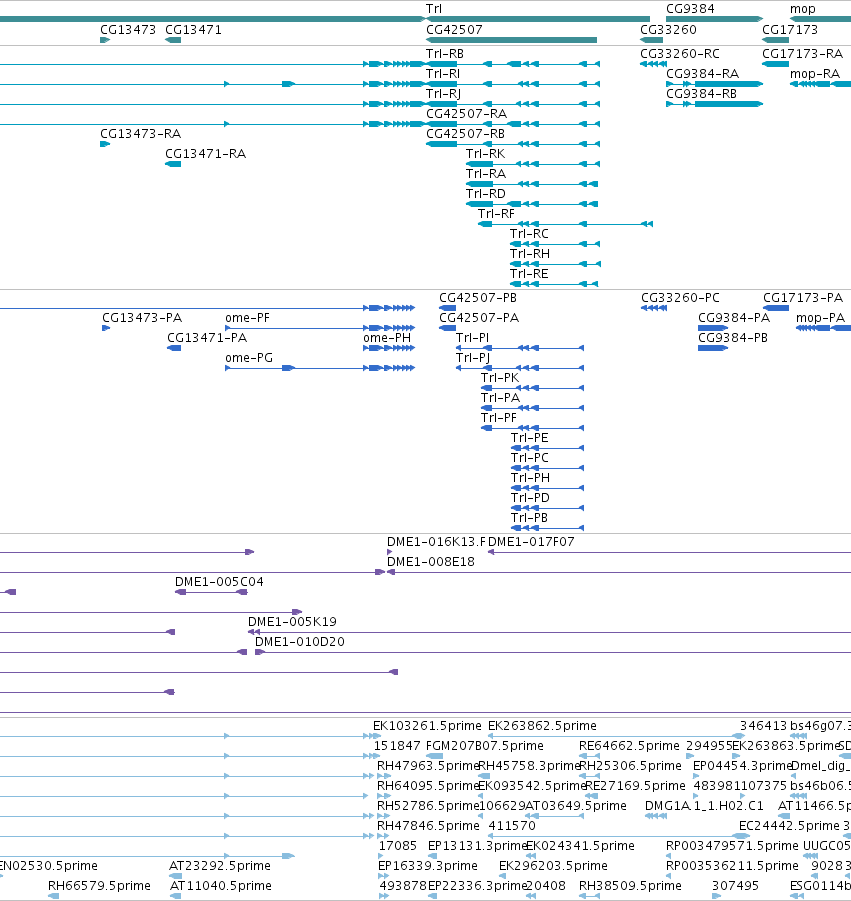Image resolution: width=851 pixels, height=901 pixels.
Task: Click transcript CG17173-RA label
Action: pos(803,53)
